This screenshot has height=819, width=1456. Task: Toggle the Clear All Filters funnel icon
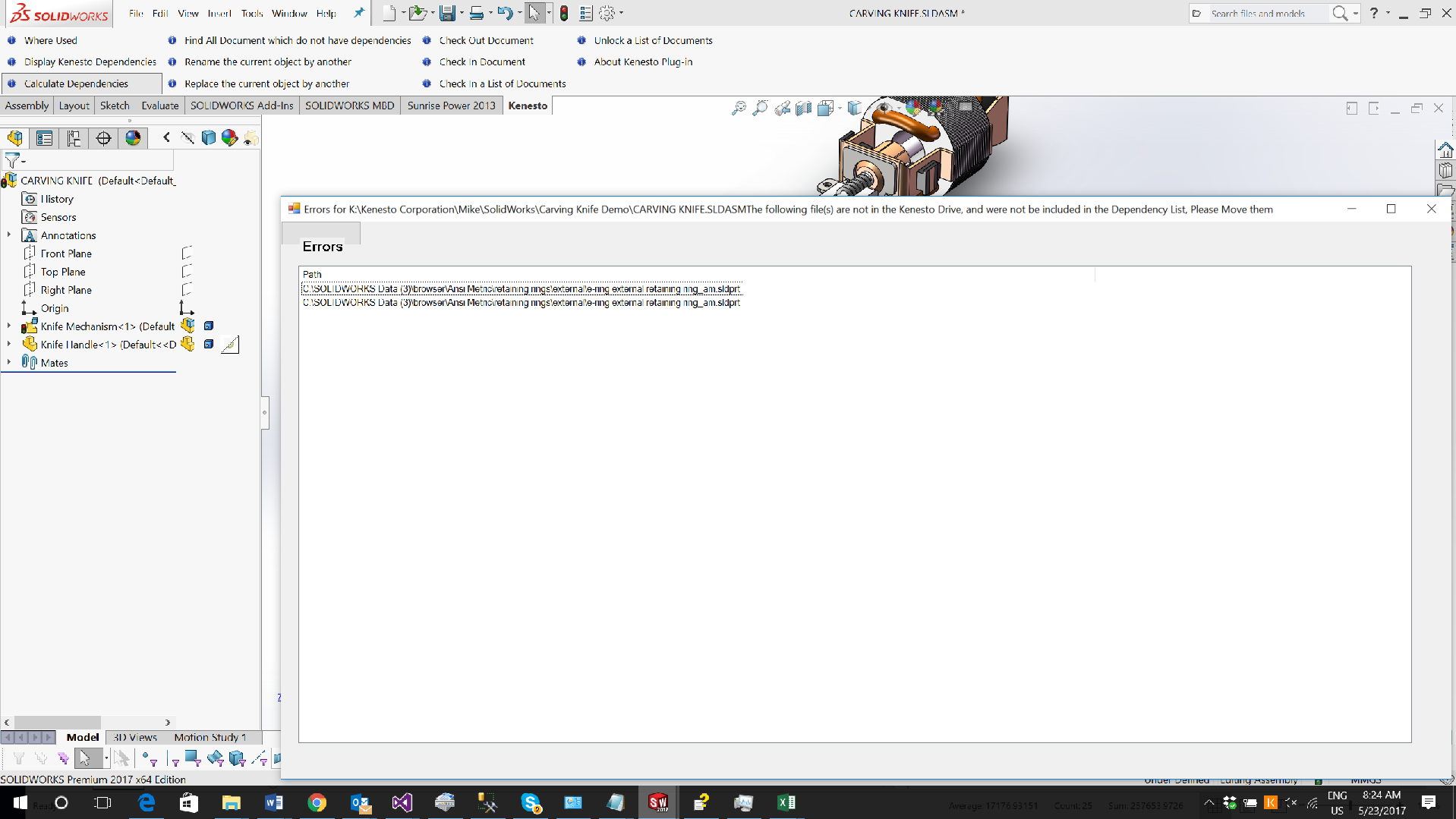pyautogui.click(x=41, y=758)
